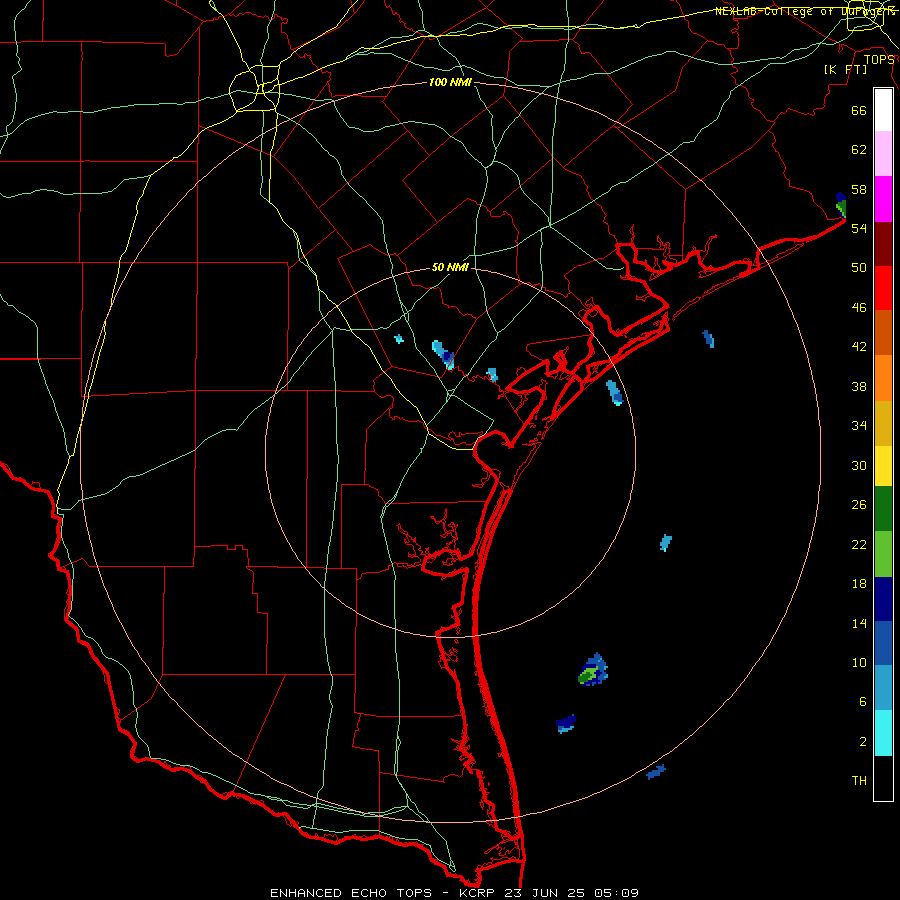Image resolution: width=900 pixels, height=900 pixels.
Task: Click the bright red legend swatch
Action: (883, 289)
